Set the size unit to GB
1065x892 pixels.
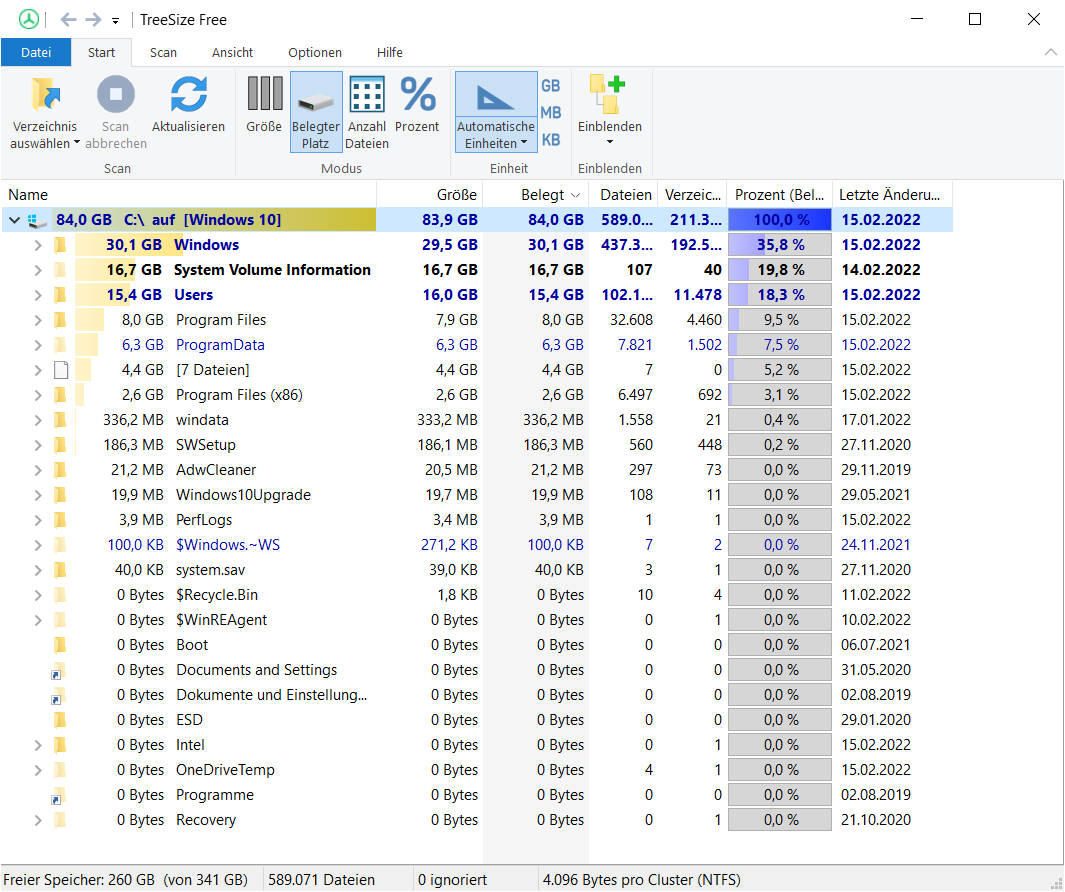pos(551,86)
